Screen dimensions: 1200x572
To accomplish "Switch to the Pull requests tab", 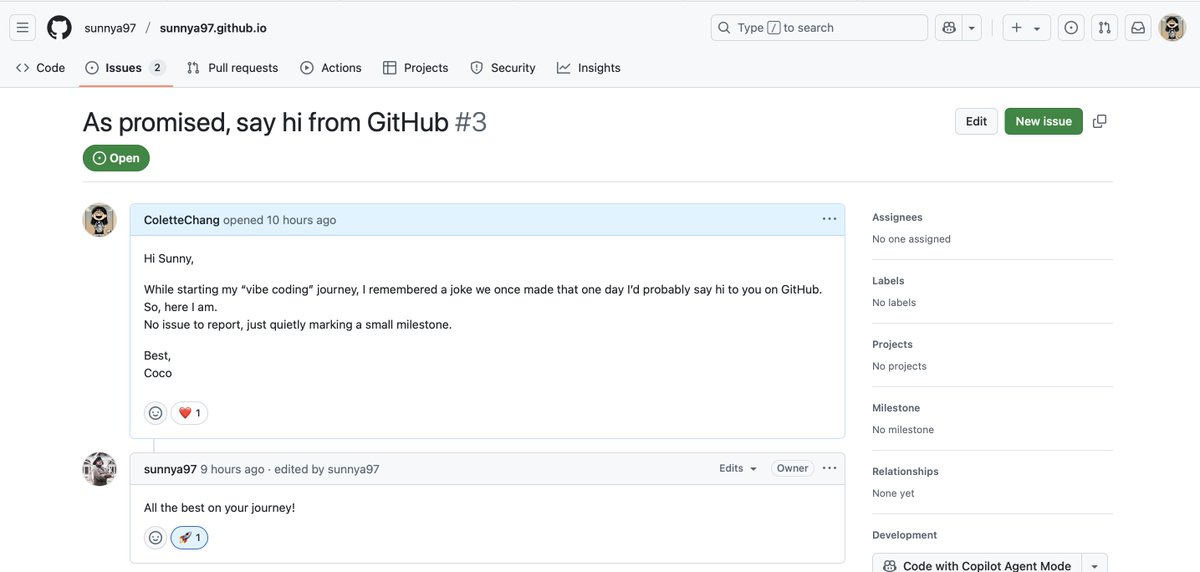I will click(233, 68).
